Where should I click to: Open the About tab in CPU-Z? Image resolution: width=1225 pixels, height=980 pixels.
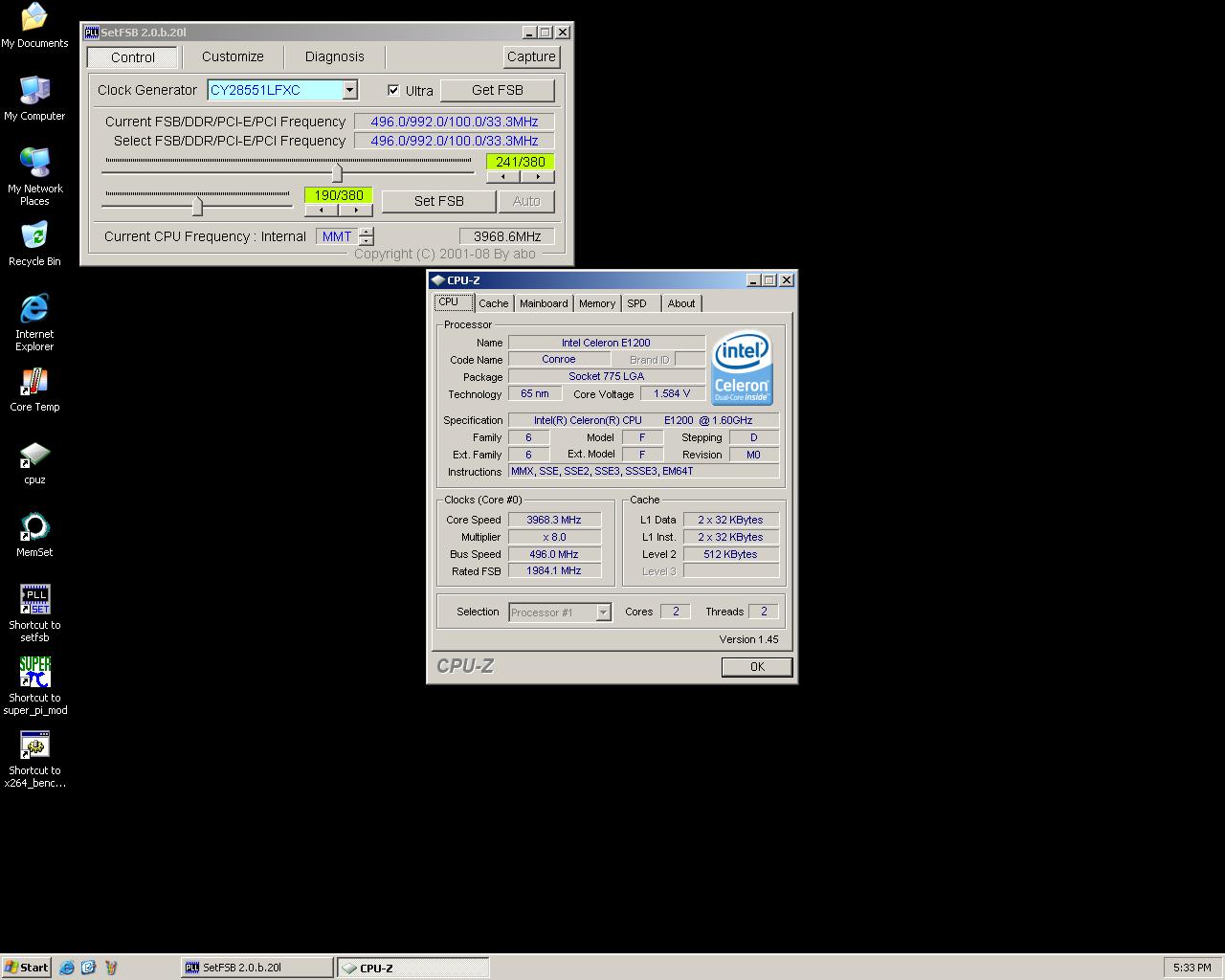click(x=681, y=303)
